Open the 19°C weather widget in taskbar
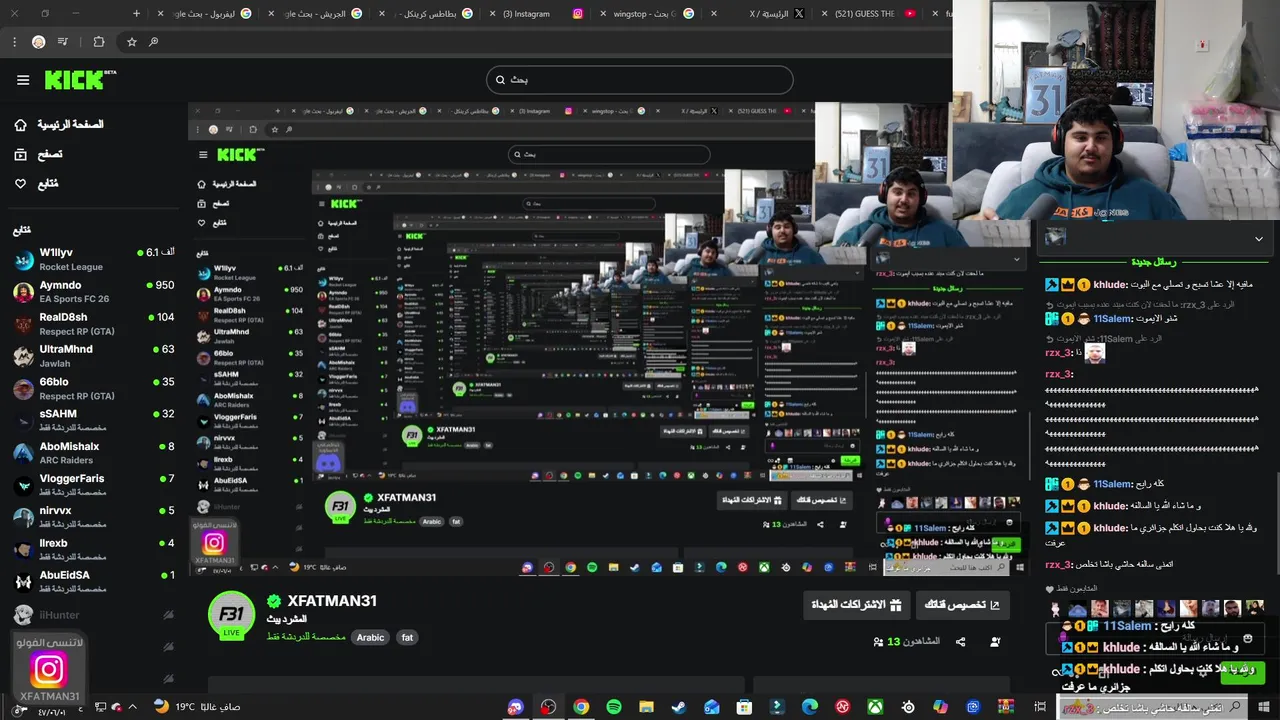 point(198,707)
